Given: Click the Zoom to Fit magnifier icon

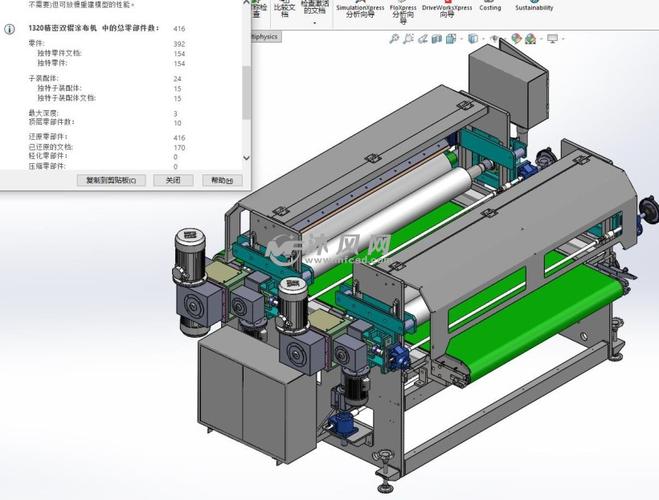Looking at the screenshot, I should (x=395, y=39).
